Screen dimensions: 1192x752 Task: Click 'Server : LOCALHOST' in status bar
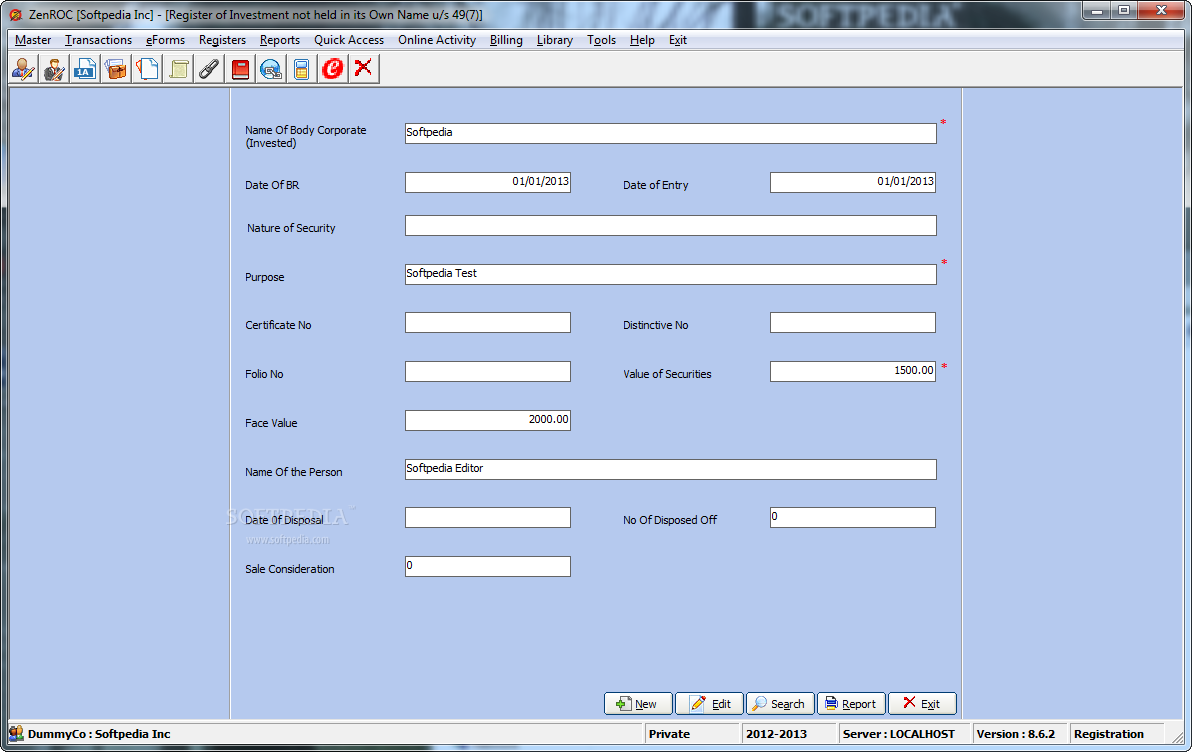899,734
